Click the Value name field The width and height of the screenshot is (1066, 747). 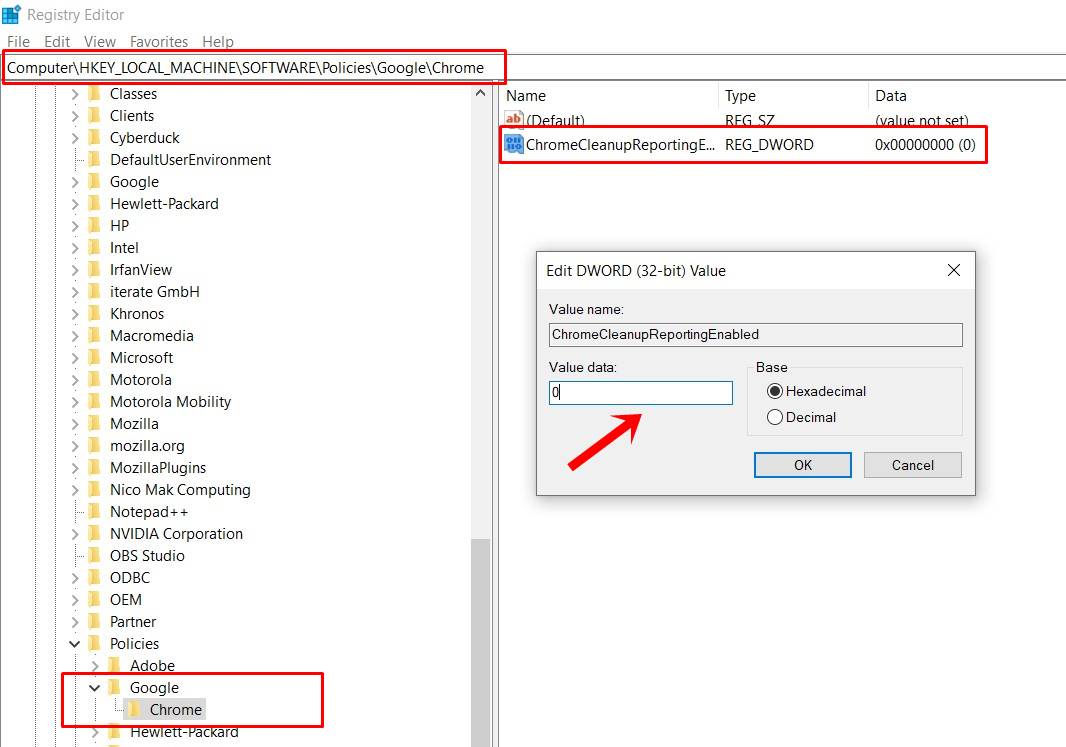pyautogui.click(x=755, y=334)
